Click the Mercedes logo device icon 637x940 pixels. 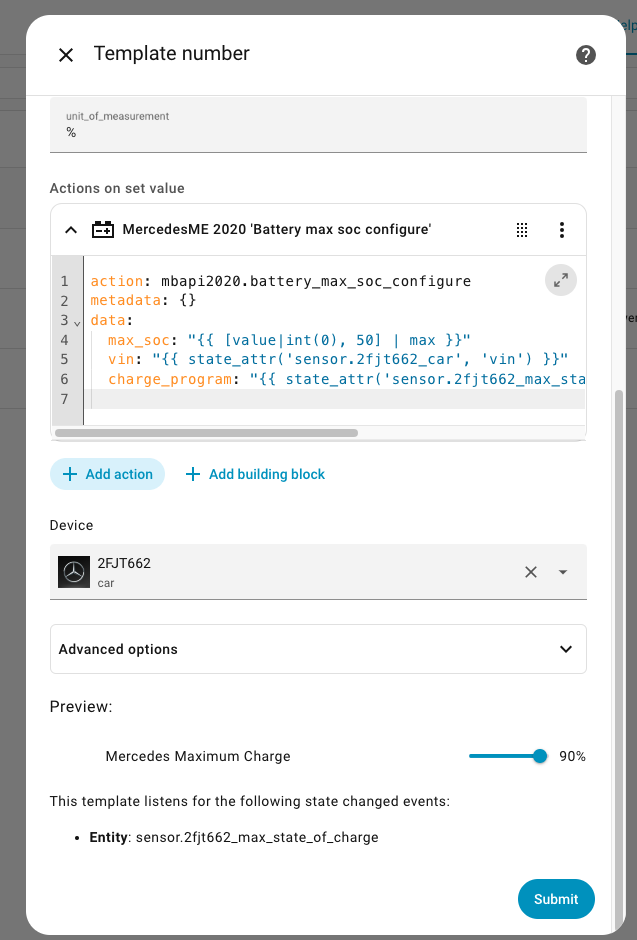point(74,572)
